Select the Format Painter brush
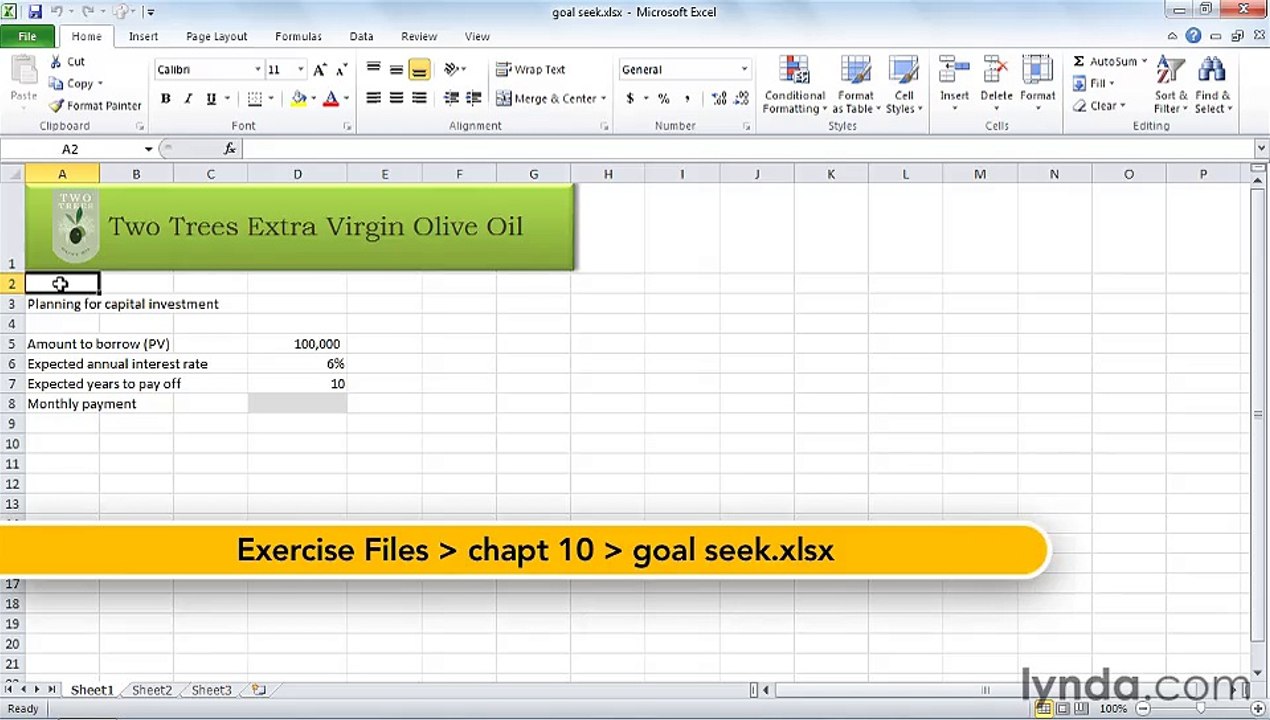This screenshot has width=1270, height=720. coord(95,105)
